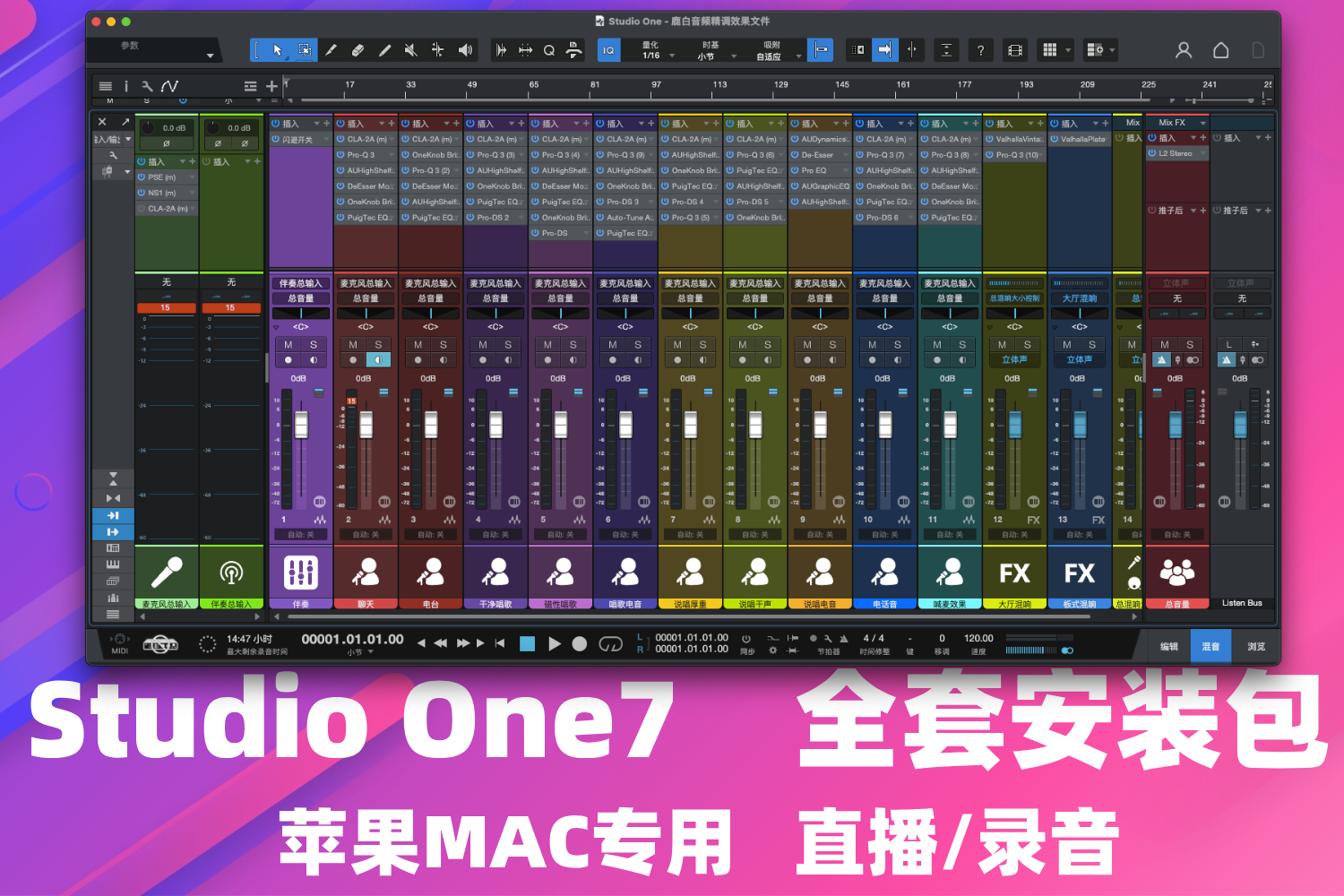Open the ValhallaPlate insert
Viewport: 1344px width, 896px height.
point(1080,139)
